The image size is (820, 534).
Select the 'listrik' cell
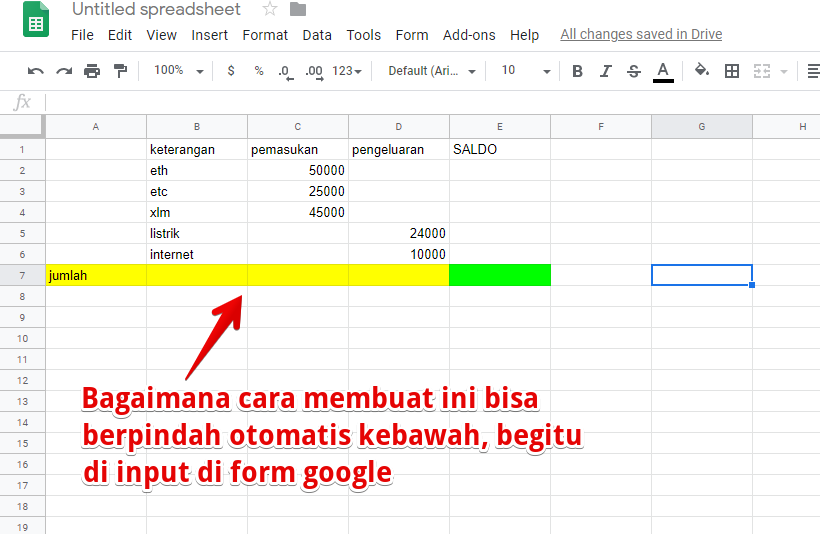pyautogui.click(x=197, y=233)
